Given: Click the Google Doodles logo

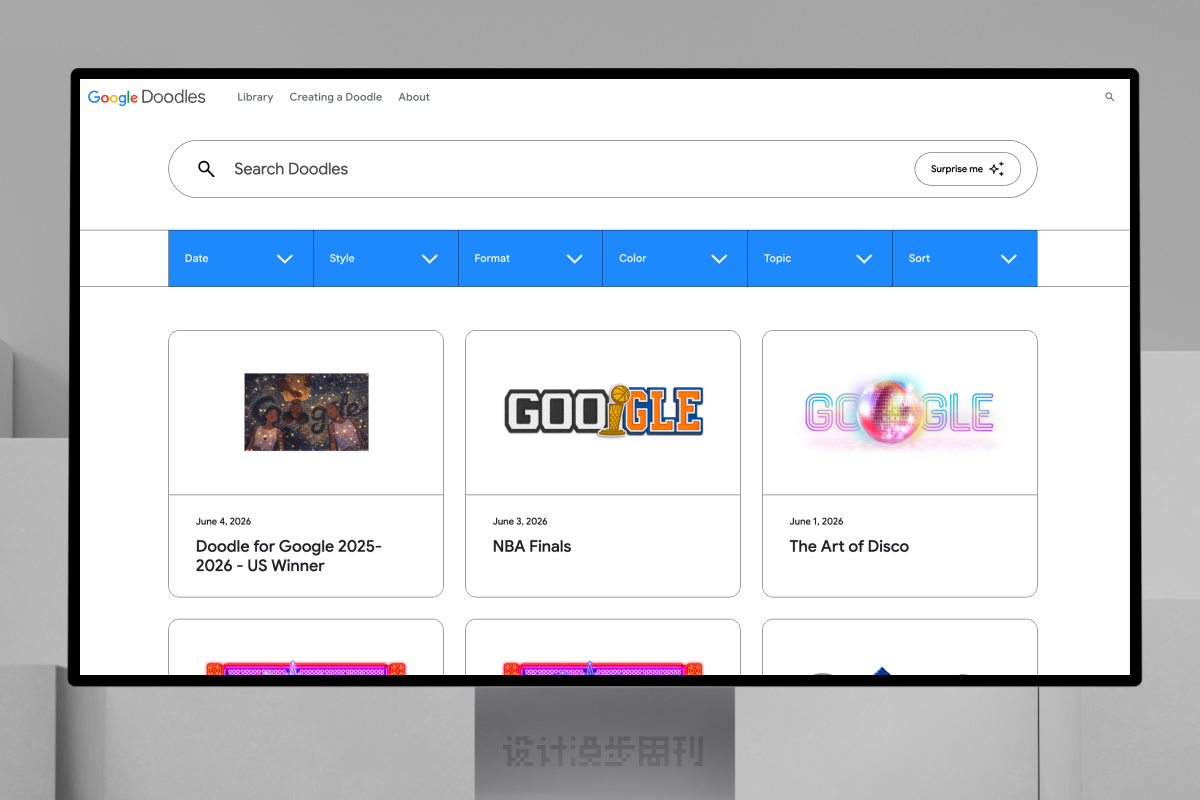Looking at the screenshot, I should (x=147, y=97).
